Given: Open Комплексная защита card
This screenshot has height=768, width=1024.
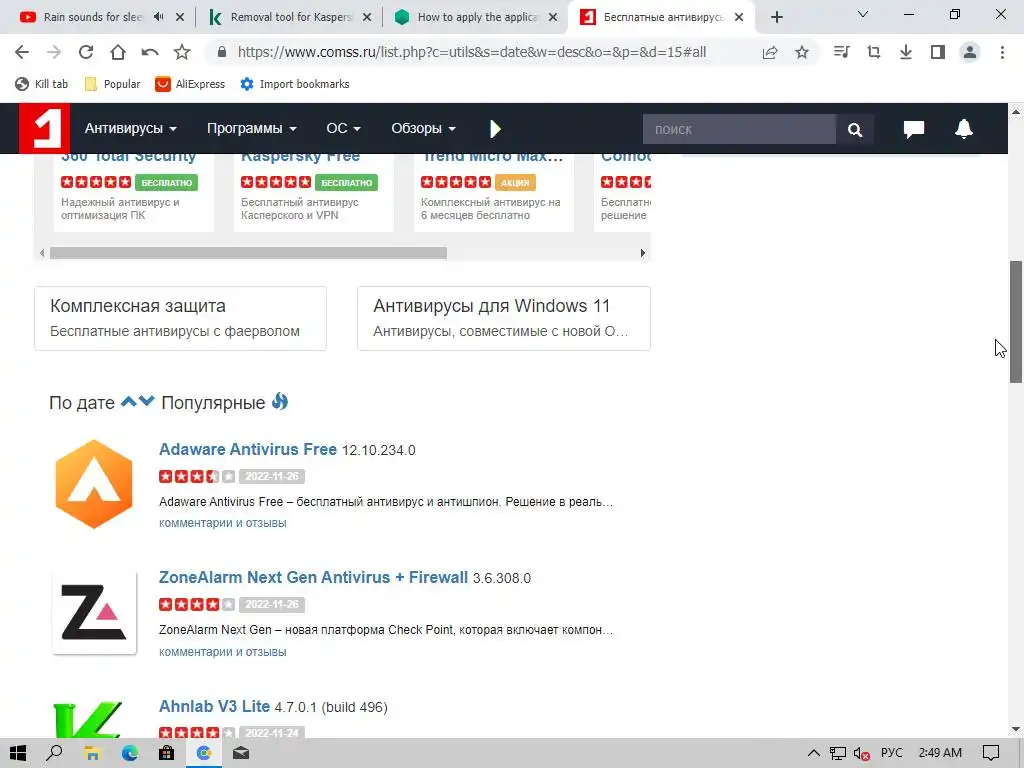Looking at the screenshot, I should (180, 319).
